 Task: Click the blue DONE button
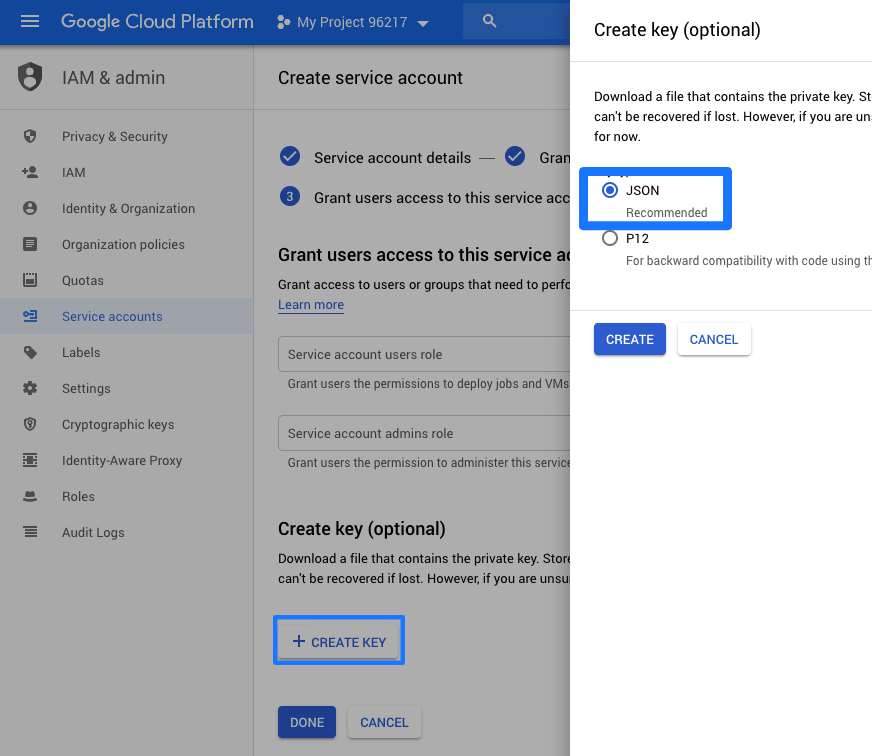[306, 722]
